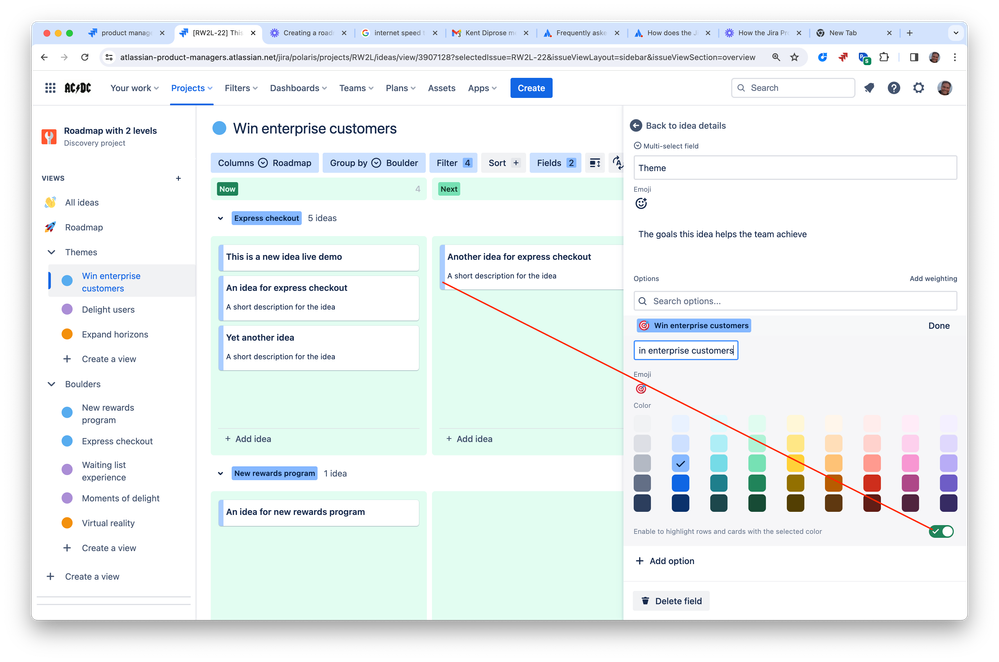The width and height of the screenshot is (999, 662).
Task: Select the dark green color swatch in the bottom row
Action: point(757,503)
